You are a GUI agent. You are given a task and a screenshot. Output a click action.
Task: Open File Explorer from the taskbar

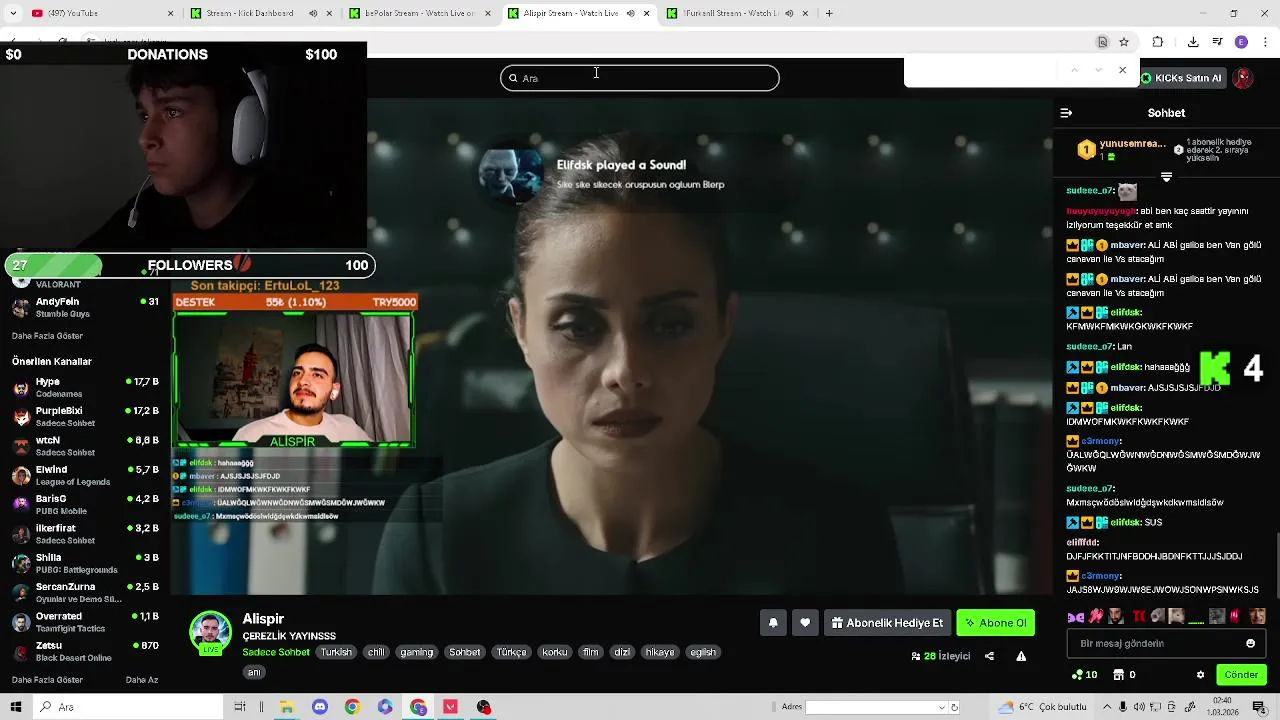pyautogui.click(x=287, y=707)
